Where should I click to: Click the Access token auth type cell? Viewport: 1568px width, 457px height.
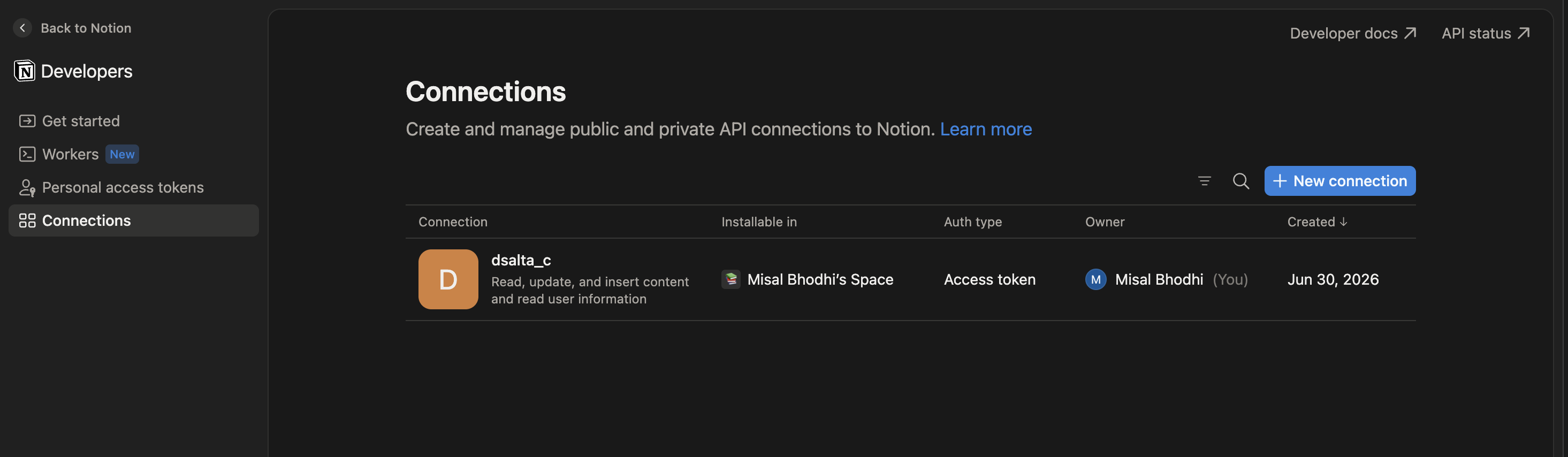pos(989,279)
